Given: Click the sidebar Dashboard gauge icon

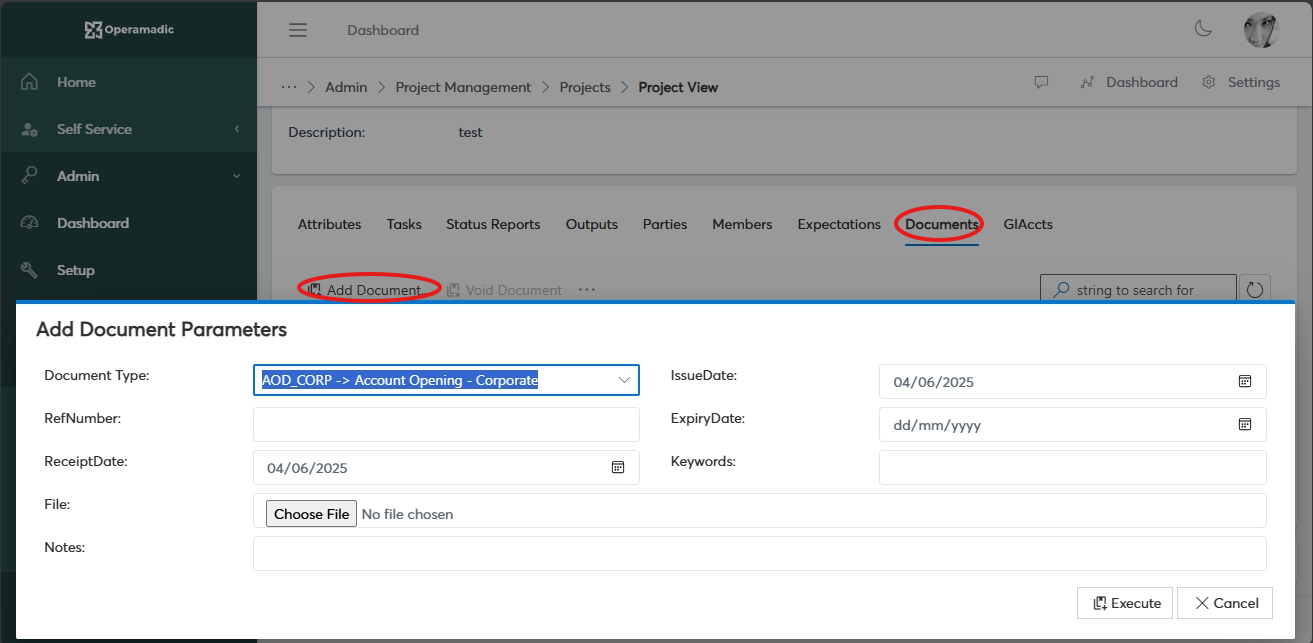Looking at the screenshot, I should point(30,223).
